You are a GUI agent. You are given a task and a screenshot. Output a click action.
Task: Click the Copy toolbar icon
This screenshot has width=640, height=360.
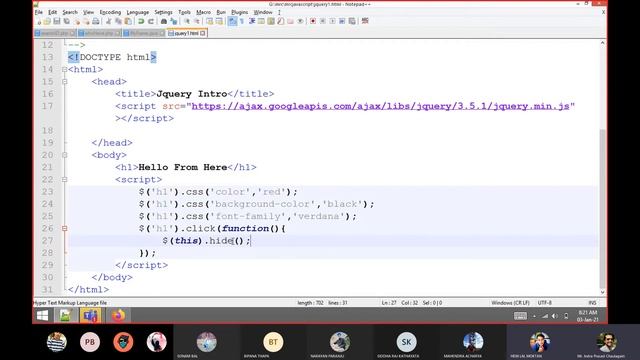(x=118, y=21)
